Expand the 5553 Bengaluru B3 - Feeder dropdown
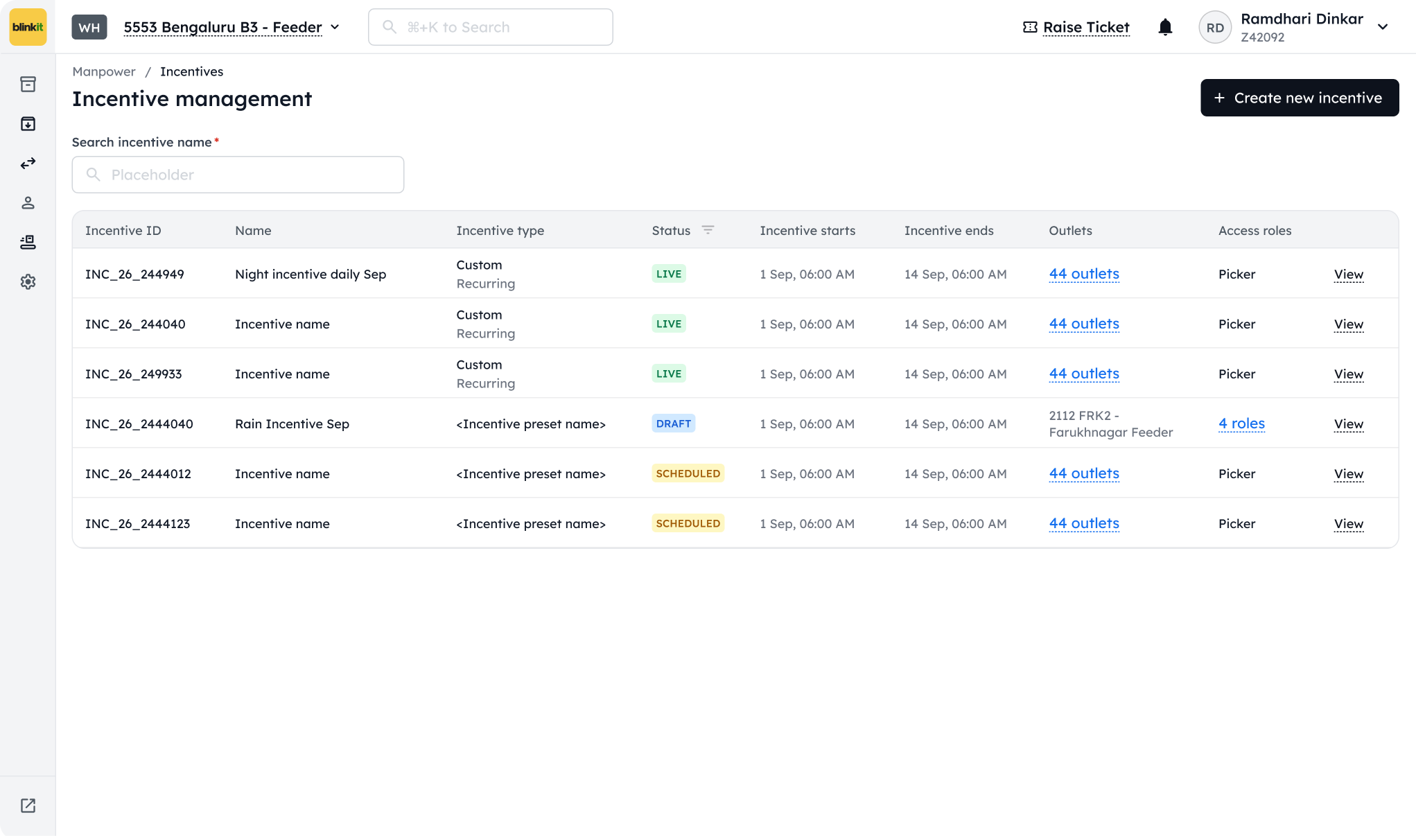Image resolution: width=1416 pixels, height=840 pixels. (232, 27)
